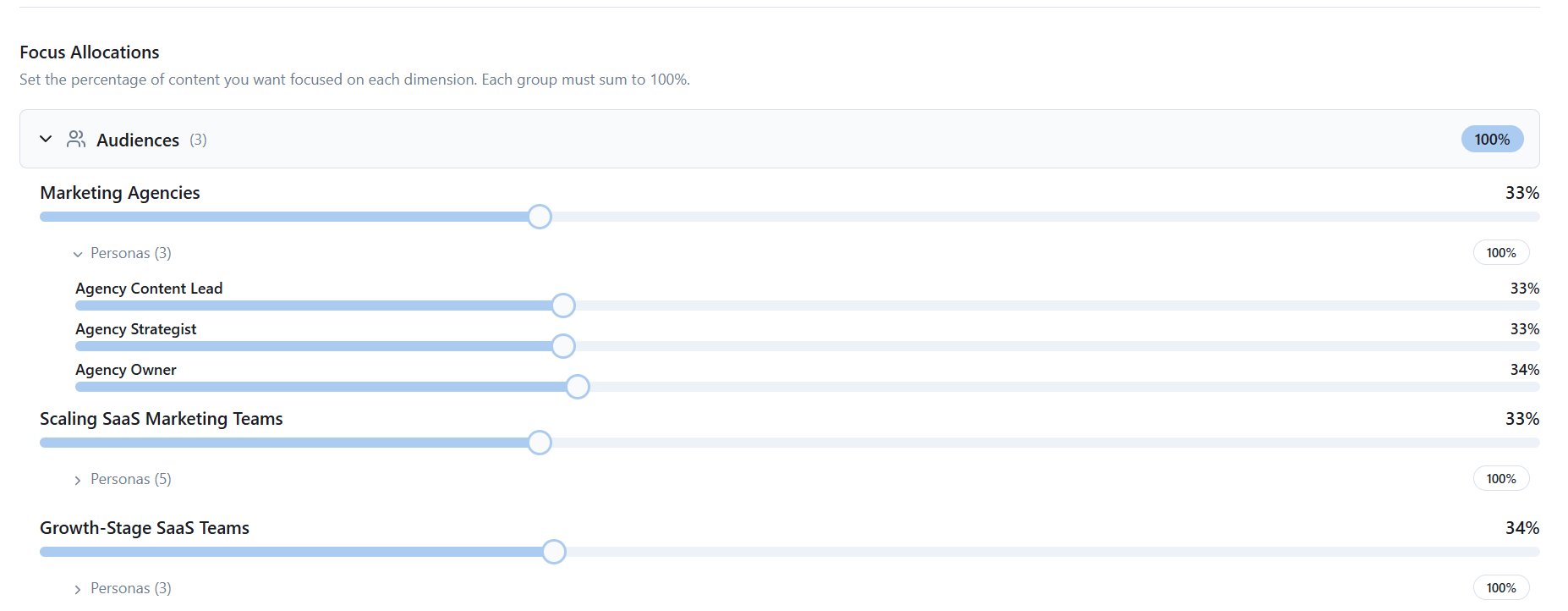Screen dimensions: 1568x611
Task: Click the 100% badge for Marketing Agencies personas
Action: (1500, 252)
